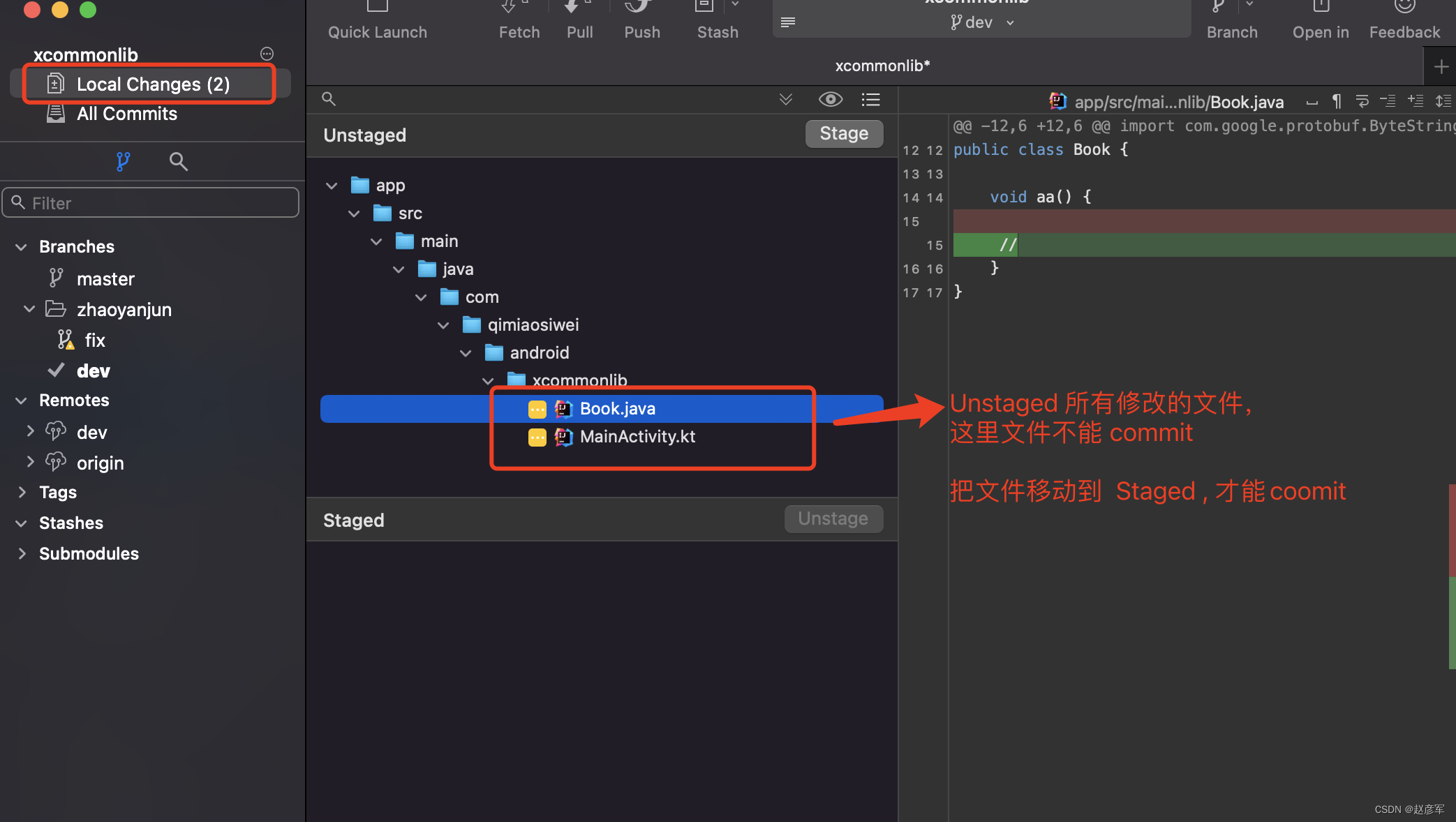Switch file list view mode icon
The height and width of the screenshot is (822, 1456).
[x=870, y=99]
